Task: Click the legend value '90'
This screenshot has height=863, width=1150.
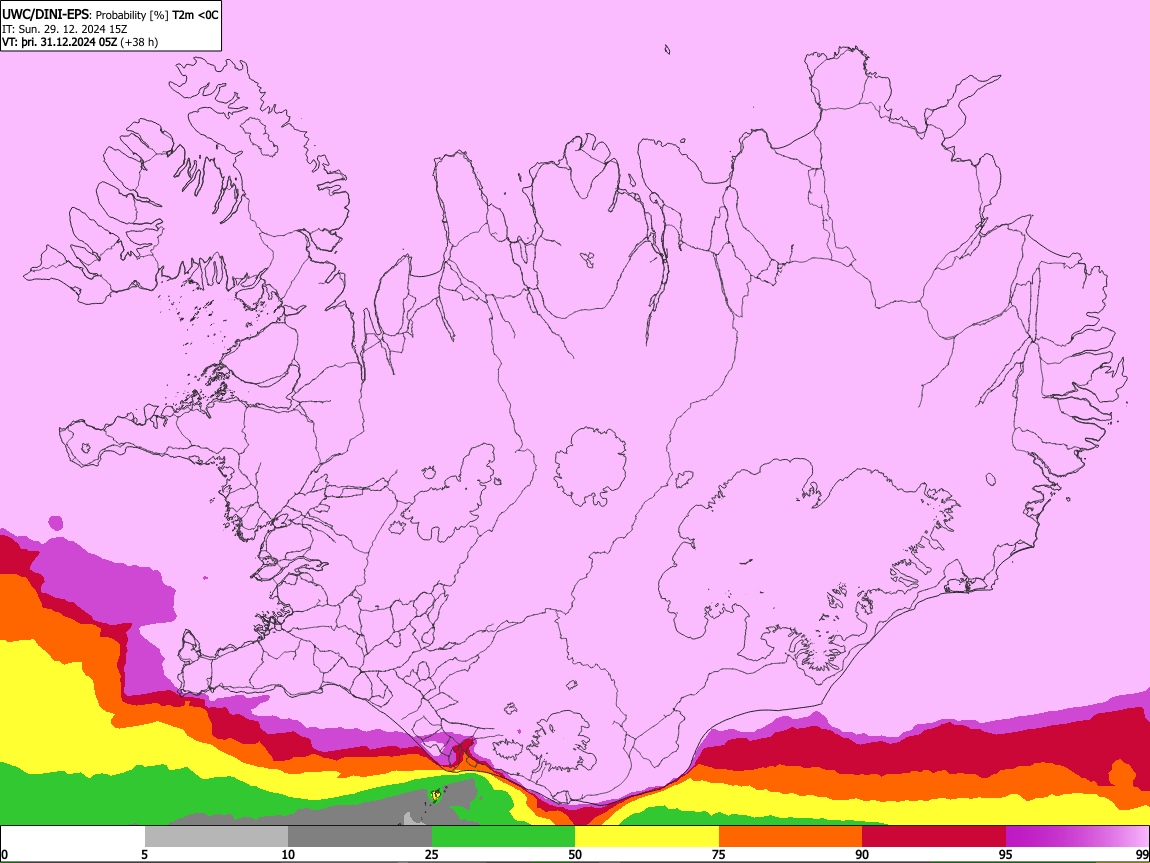Action: click(862, 855)
